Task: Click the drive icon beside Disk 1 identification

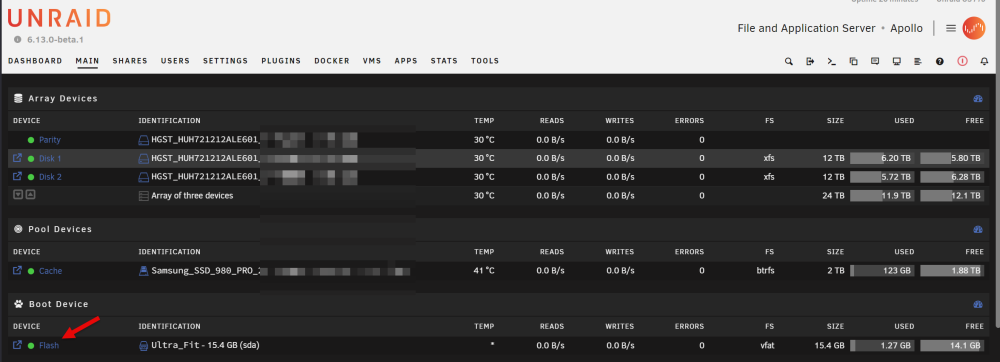Action: pyautogui.click(x=143, y=158)
